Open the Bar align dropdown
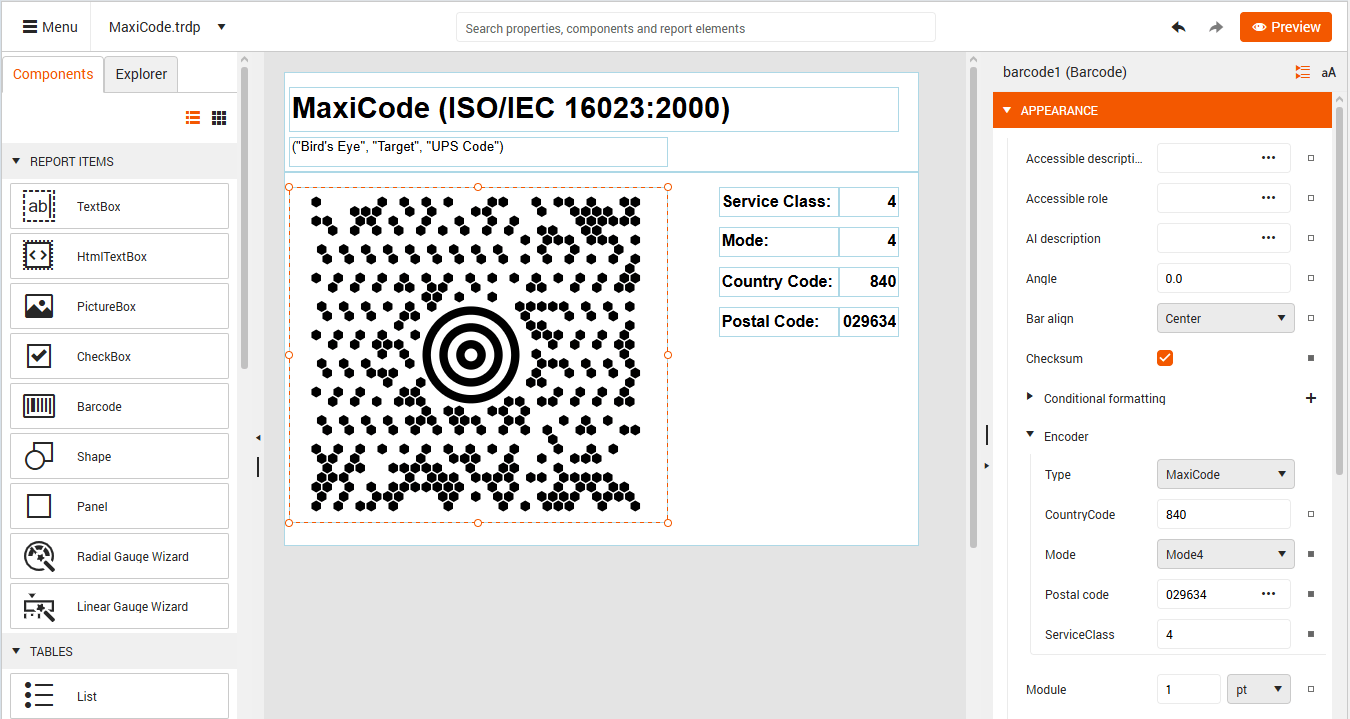The height and width of the screenshot is (719, 1350). click(x=1225, y=318)
